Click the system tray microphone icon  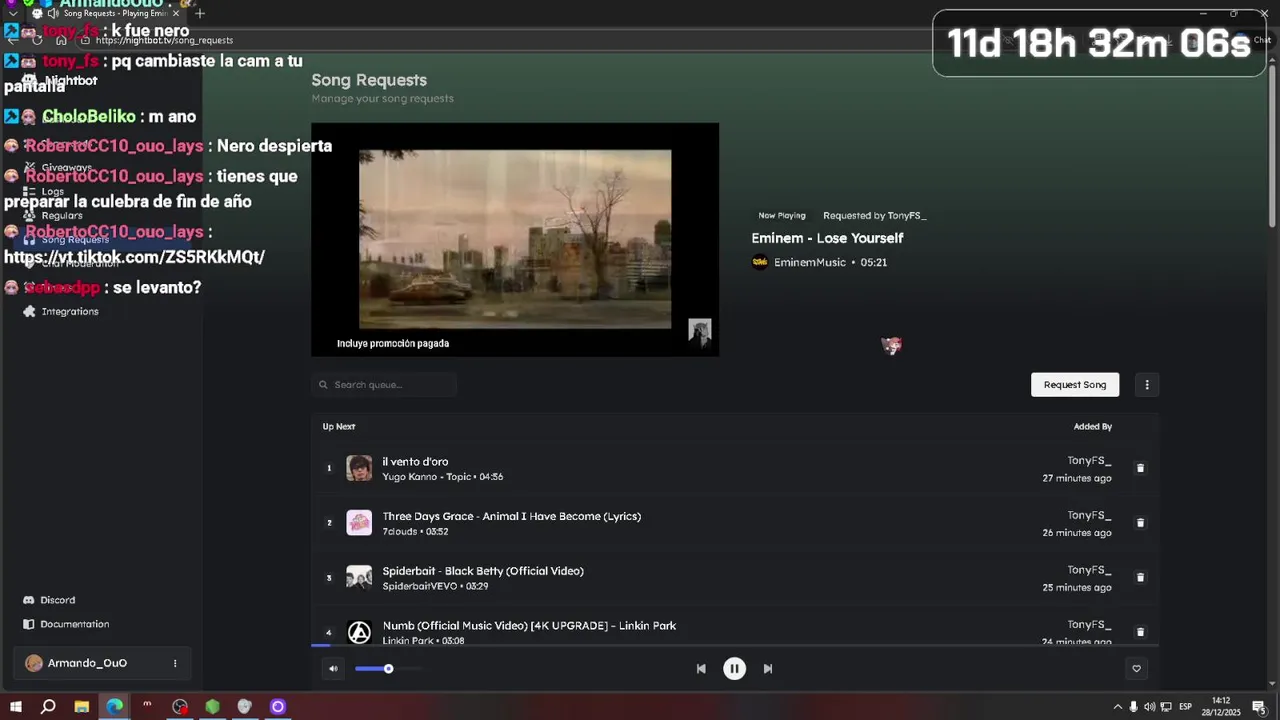[1133, 707]
